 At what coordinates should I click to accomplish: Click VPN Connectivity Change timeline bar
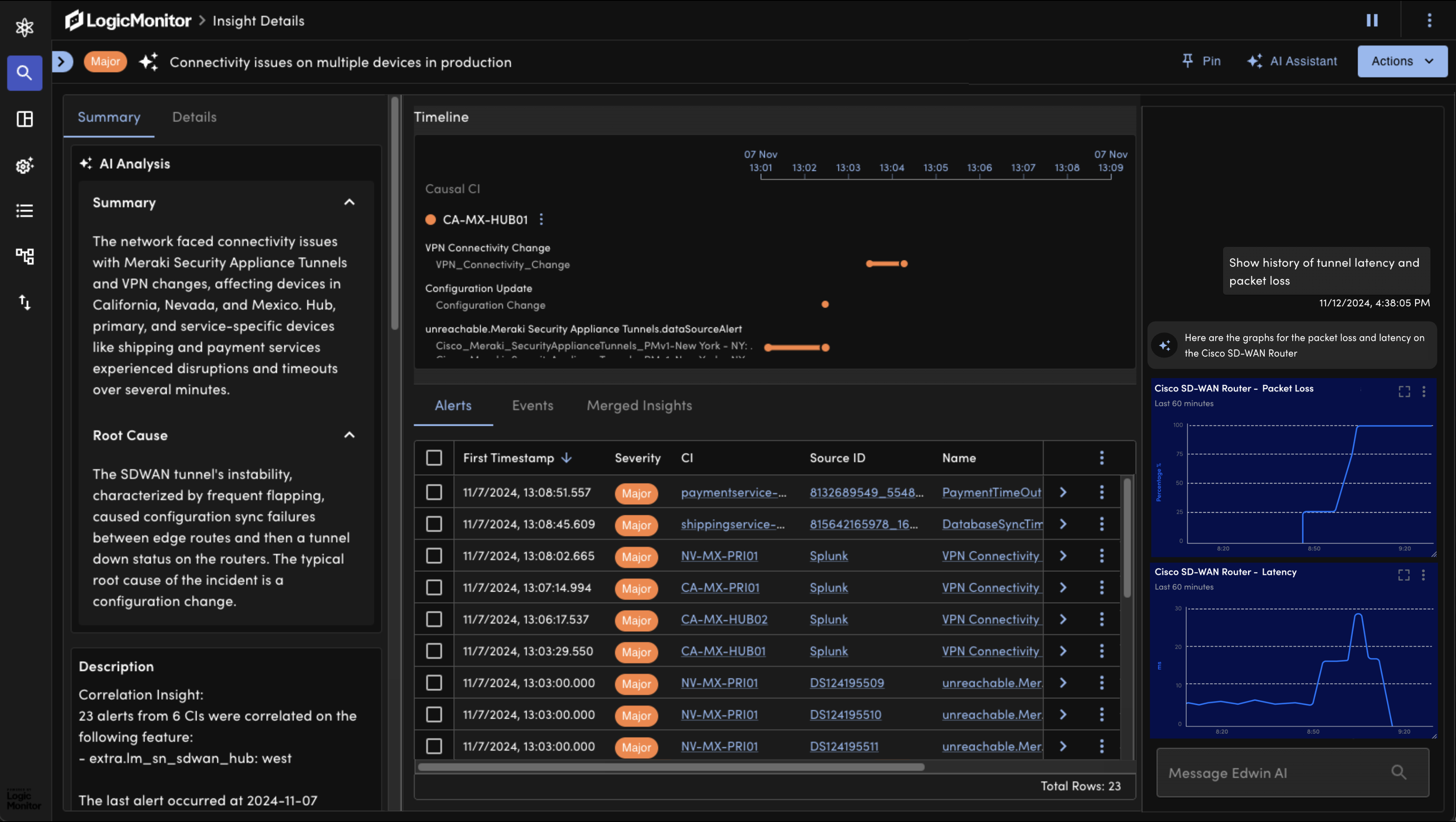tap(886, 264)
